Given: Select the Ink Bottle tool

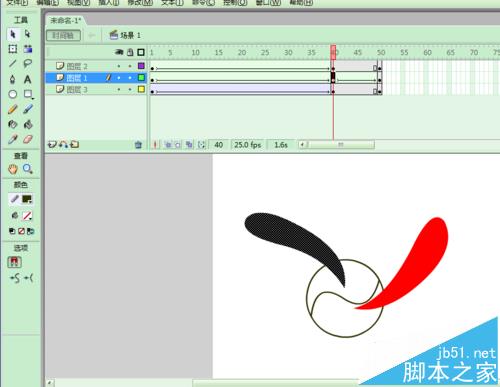Looking at the screenshot, I should click(x=13, y=124).
